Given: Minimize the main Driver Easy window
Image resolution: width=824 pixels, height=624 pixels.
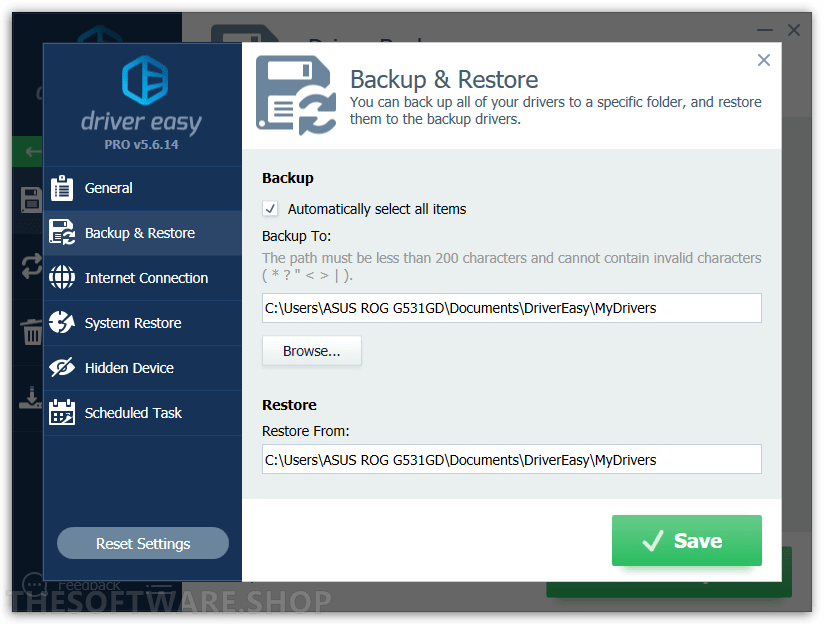Looking at the screenshot, I should click(x=765, y=30).
